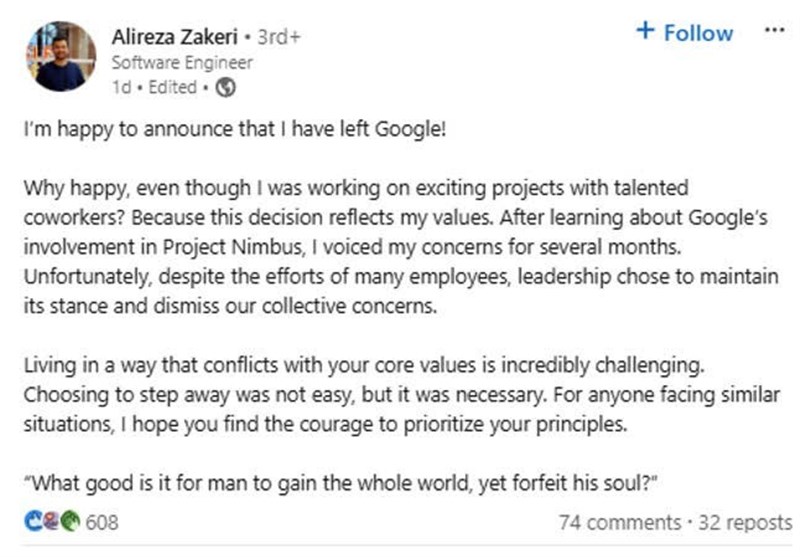Click the 3rd+ connection degree badge
Image resolution: width=800 pixels, height=557 pixels.
280,38
